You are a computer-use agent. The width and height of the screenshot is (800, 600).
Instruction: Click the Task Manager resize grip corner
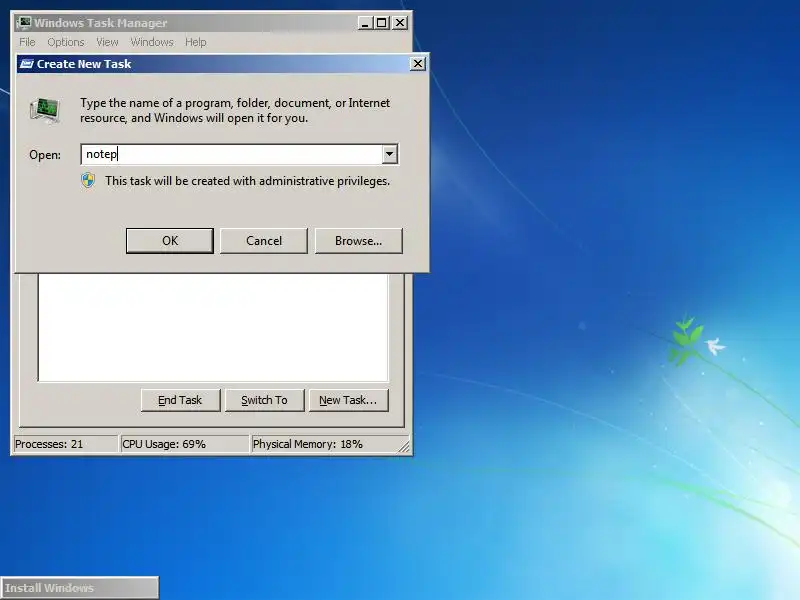[404, 447]
